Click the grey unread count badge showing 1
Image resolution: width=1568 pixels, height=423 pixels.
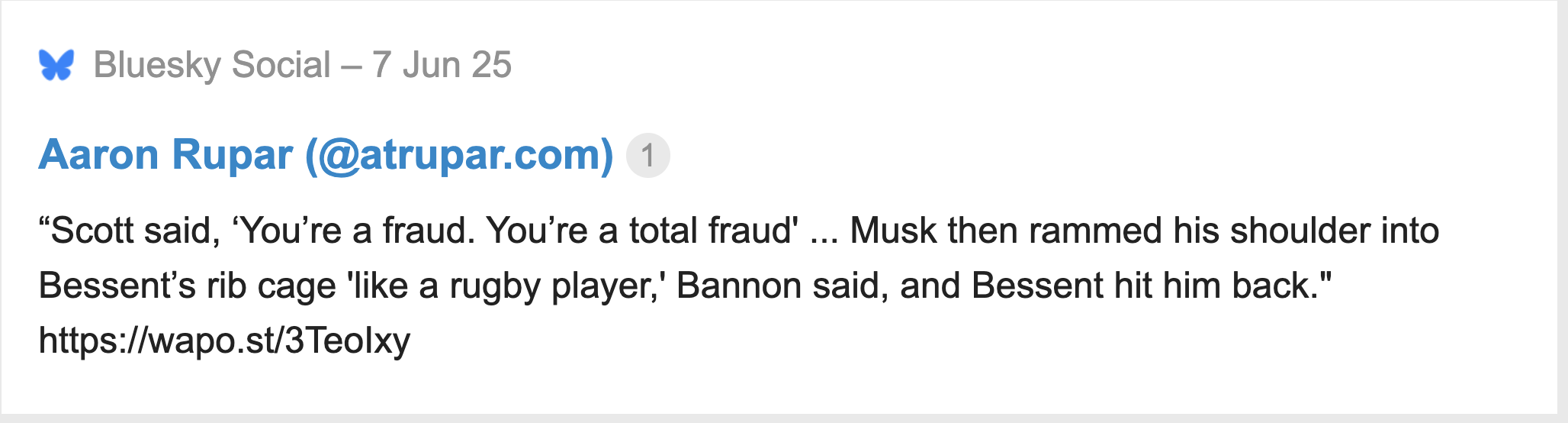[647, 156]
